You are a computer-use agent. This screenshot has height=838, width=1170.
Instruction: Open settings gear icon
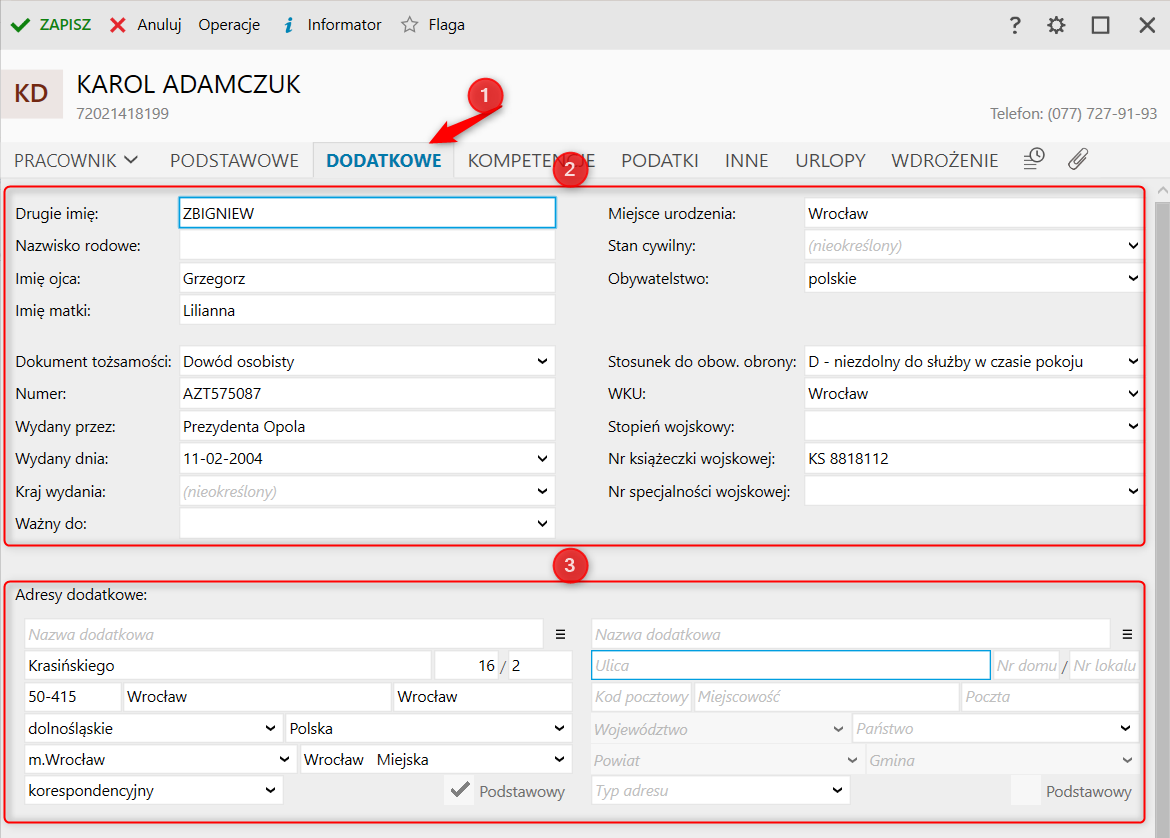click(x=1056, y=25)
